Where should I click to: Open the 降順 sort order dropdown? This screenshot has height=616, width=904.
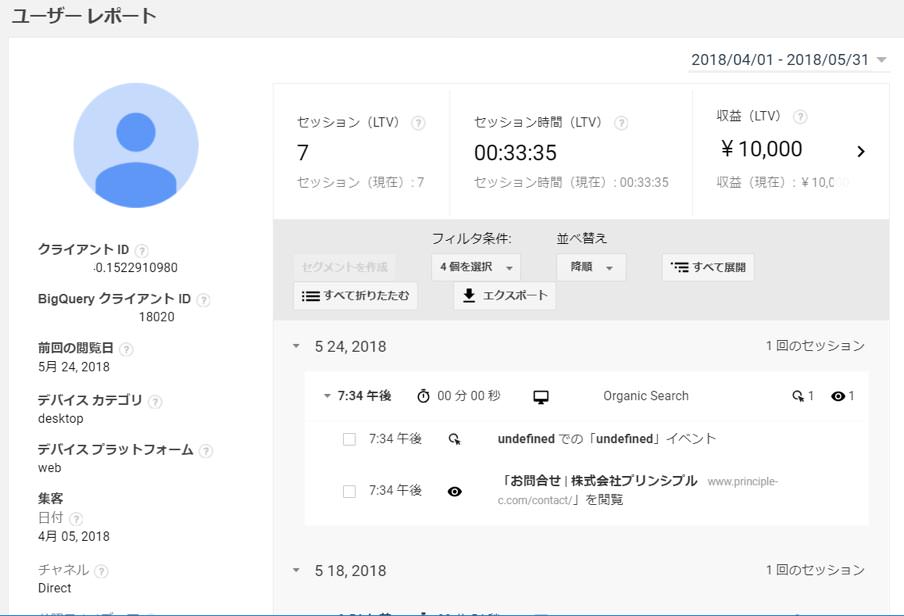(591, 267)
